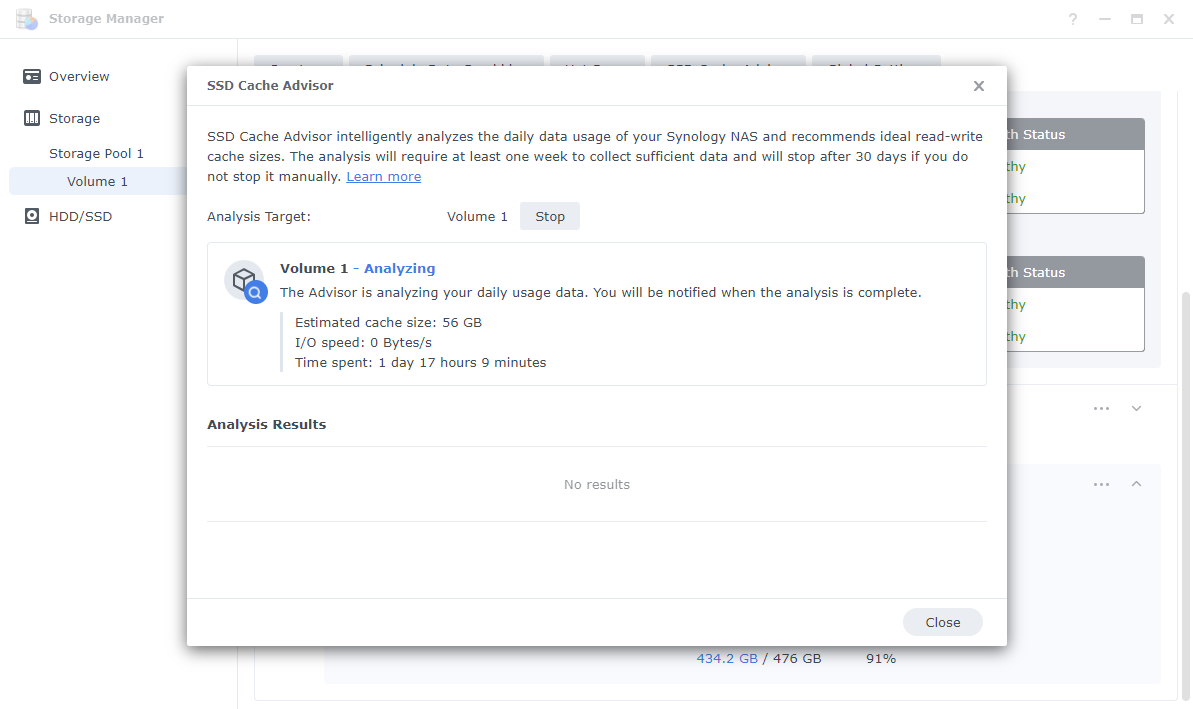
Task: Click the HDD/SSD disk icon
Action: click(x=31, y=216)
